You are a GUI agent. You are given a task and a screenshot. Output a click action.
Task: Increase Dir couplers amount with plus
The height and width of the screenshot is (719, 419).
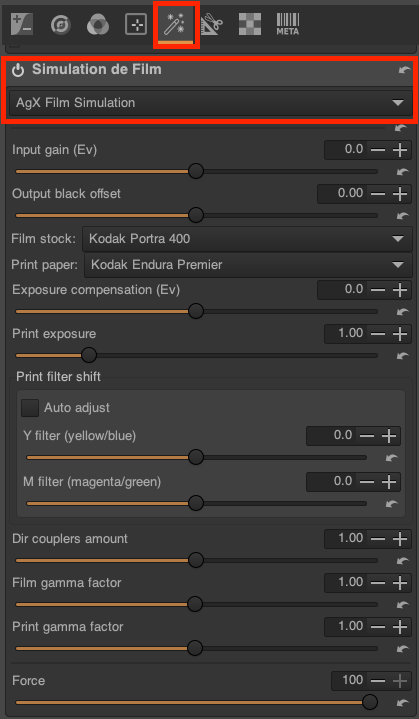coord(400,539)
